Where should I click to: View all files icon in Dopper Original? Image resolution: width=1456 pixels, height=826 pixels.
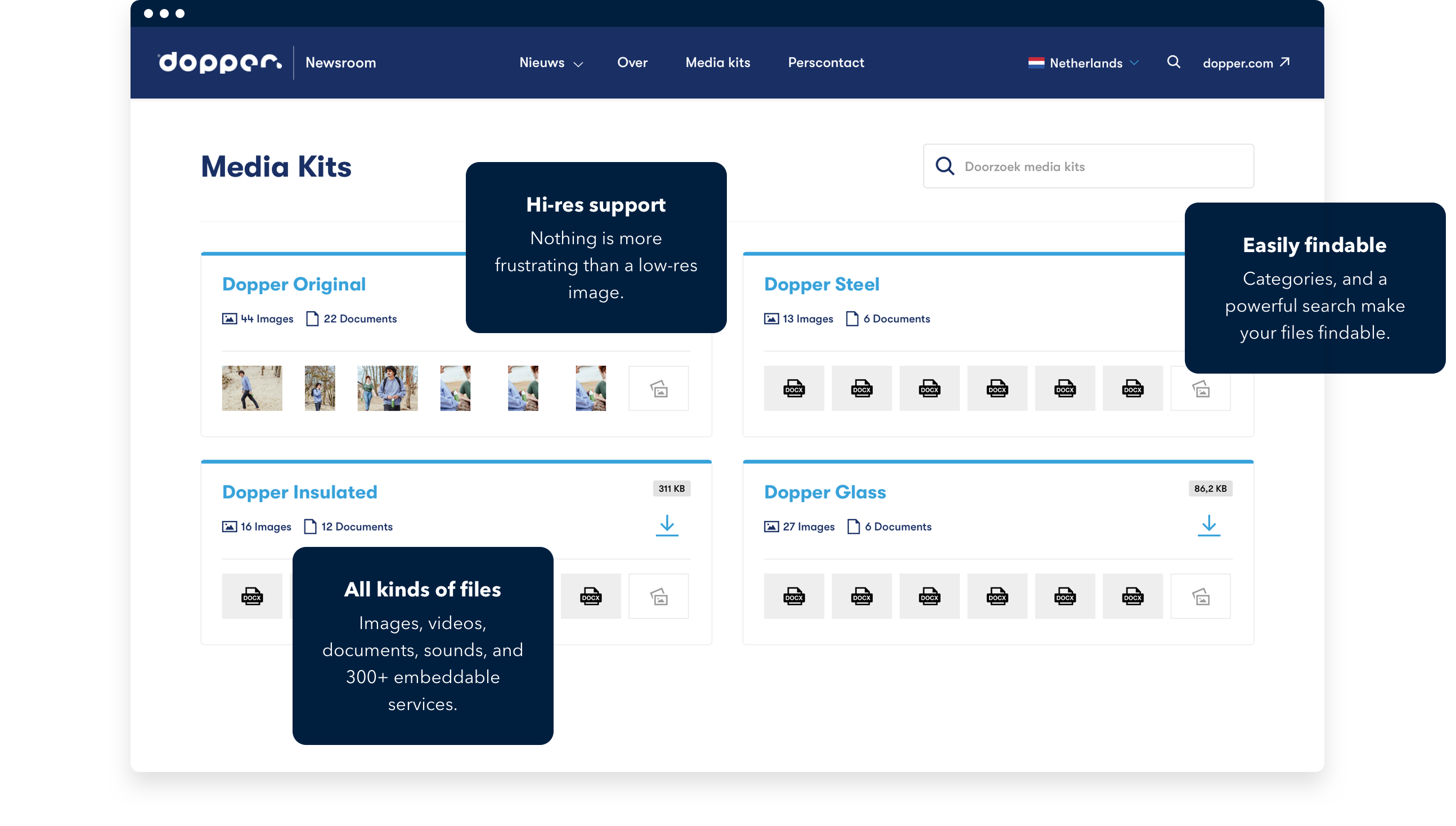(x=658, y=389)
